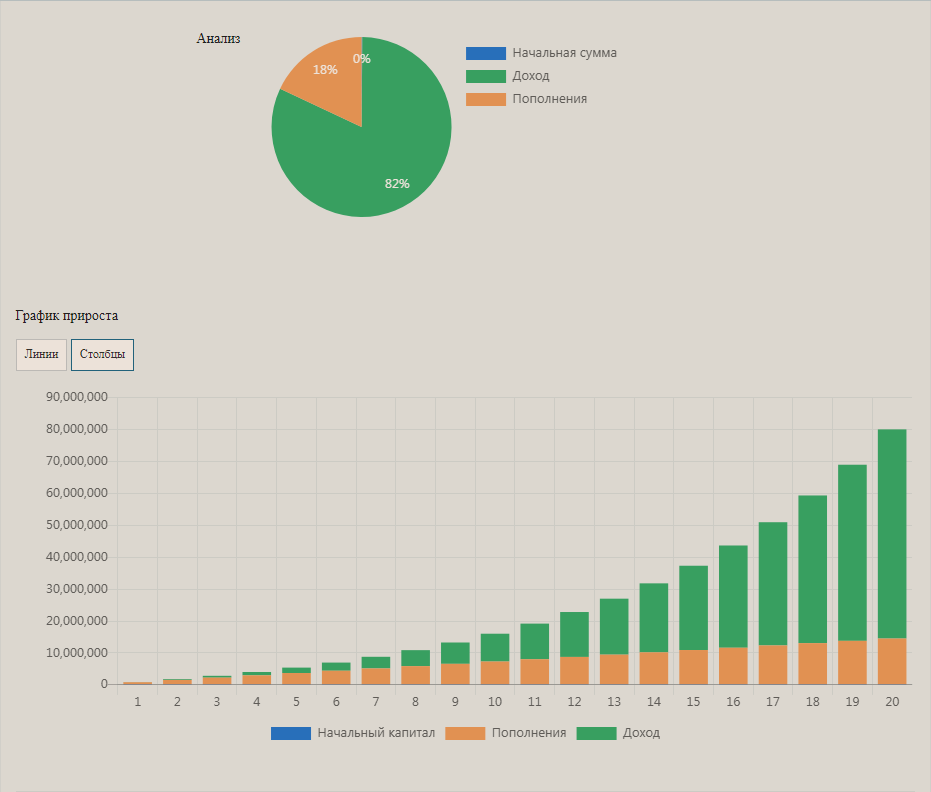This screenshot has width=931, height=792.
Task: Click green income segment of bar 17
Action: click(772, 584)
